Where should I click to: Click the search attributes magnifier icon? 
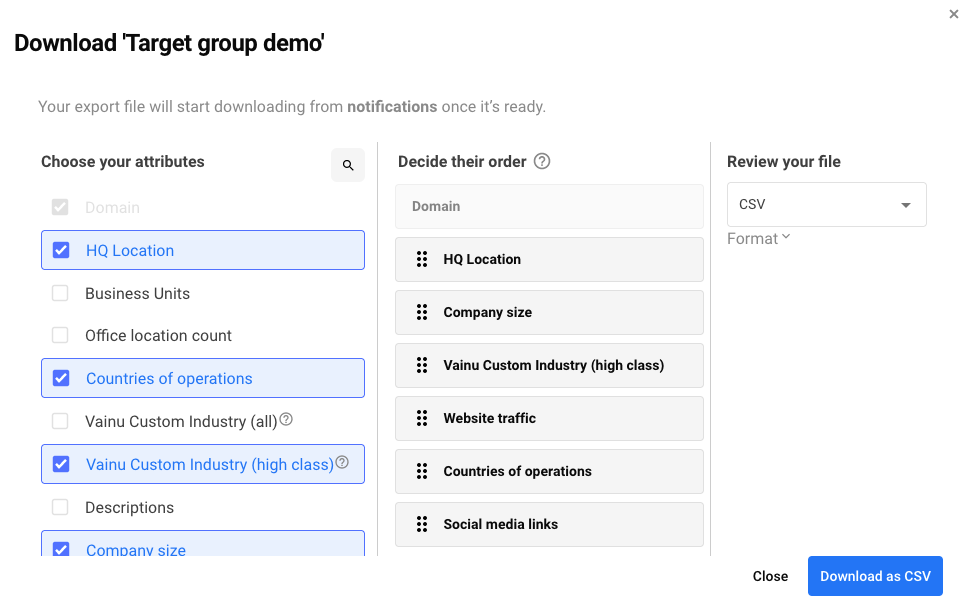(x=348, y=166)
